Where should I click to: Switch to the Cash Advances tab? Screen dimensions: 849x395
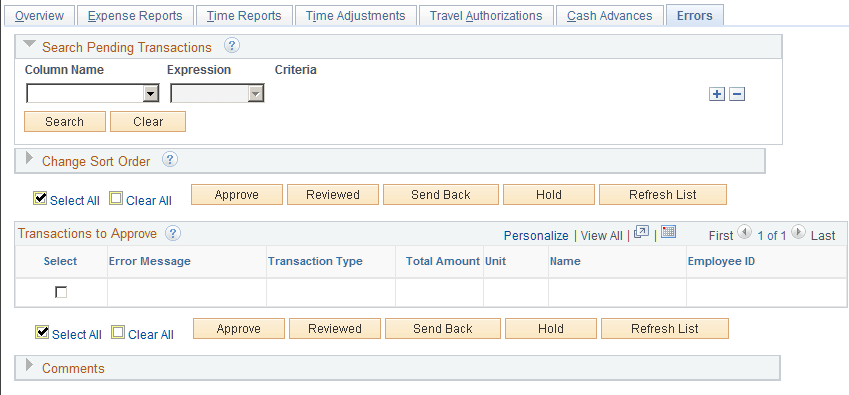pyautogui.click(x=610, y=16)
